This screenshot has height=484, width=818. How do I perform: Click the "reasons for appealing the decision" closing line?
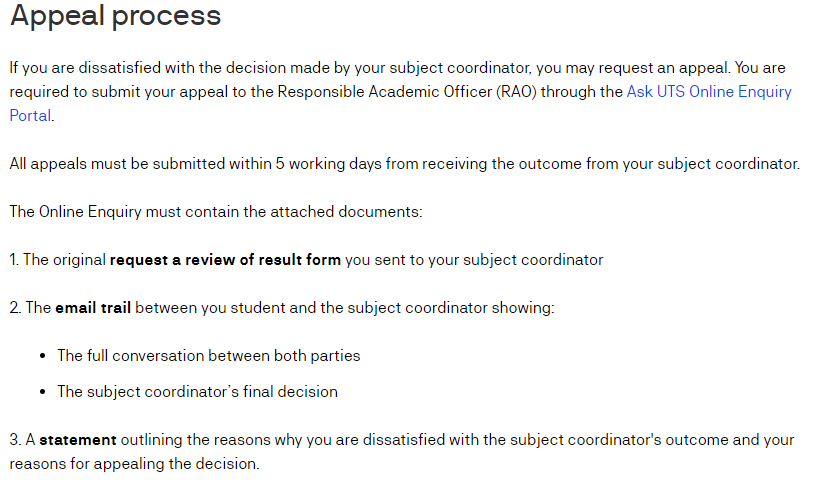point(134,464)
